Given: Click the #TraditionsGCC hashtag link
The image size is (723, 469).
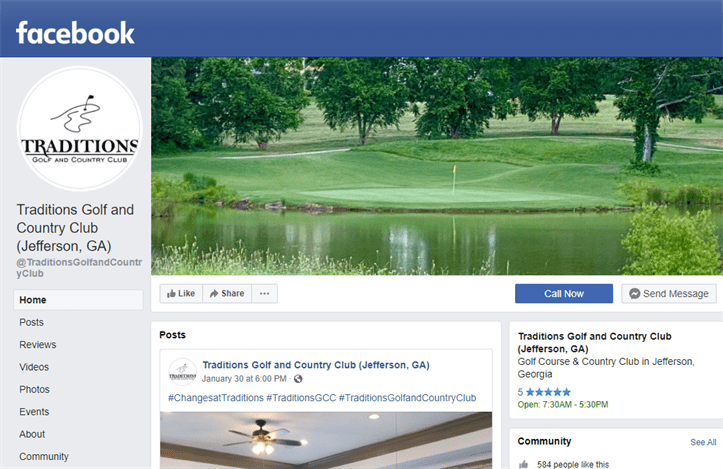Looking at the screenshot, I should point(301,398).
